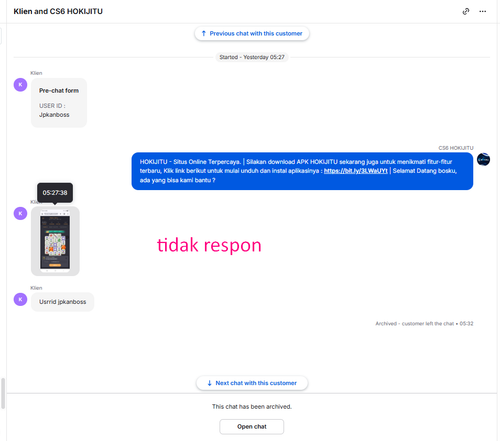Open the bit.ly APK download link

click(x=356, y=171)
